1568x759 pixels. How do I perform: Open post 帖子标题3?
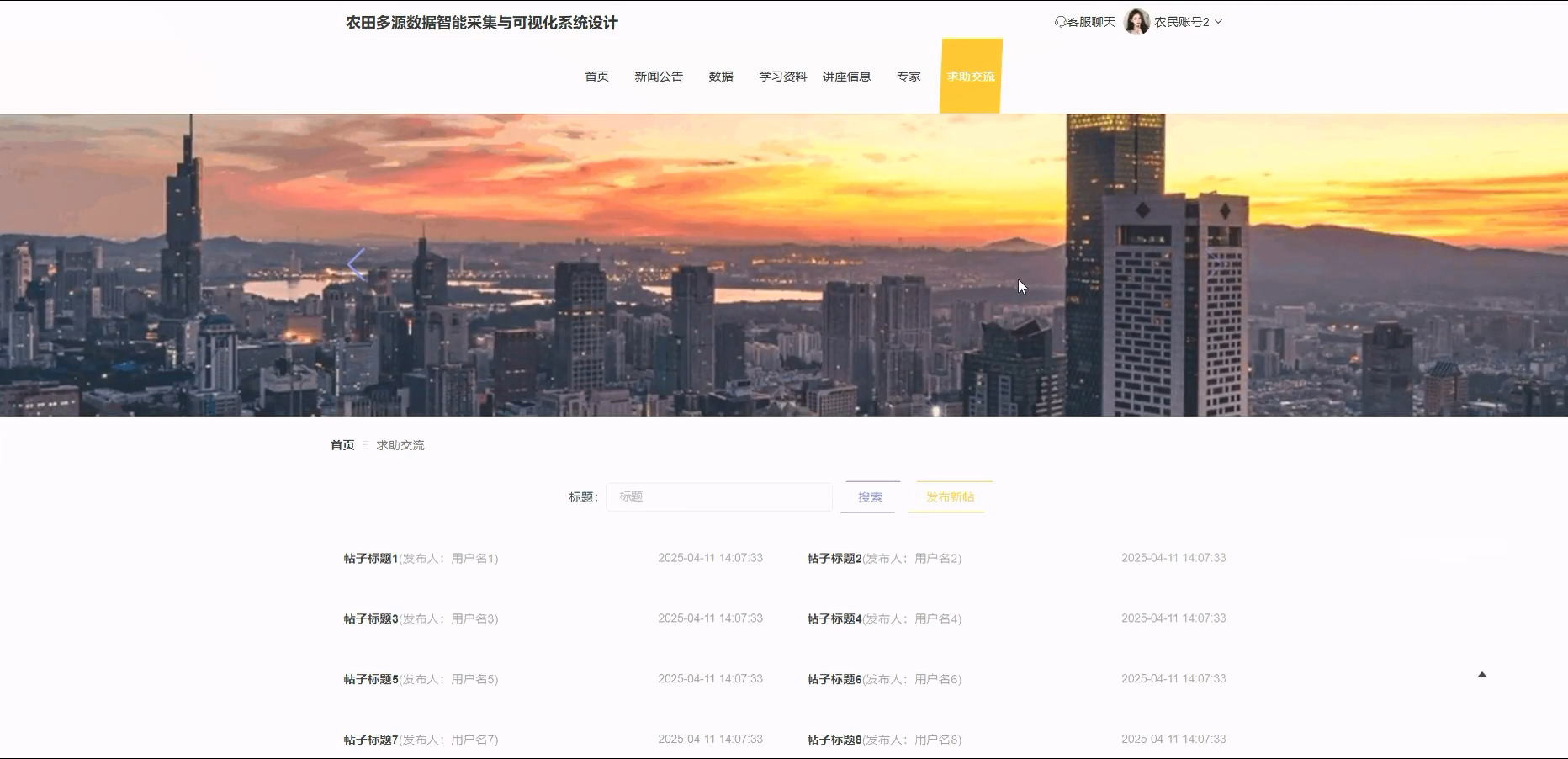click(370, 618)
